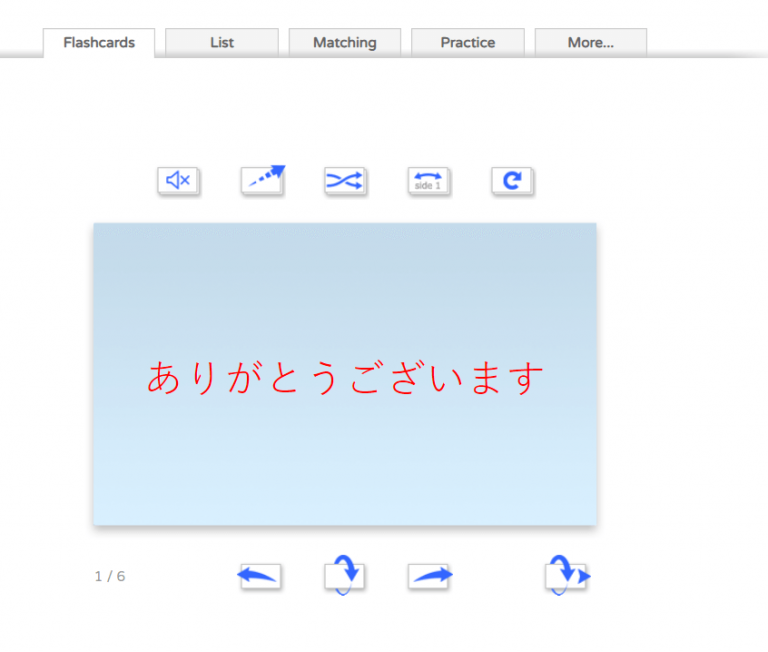768x652 pixels.
Task: Select the Practice tab
Action: pyautogui.click(x=468, y=43)
